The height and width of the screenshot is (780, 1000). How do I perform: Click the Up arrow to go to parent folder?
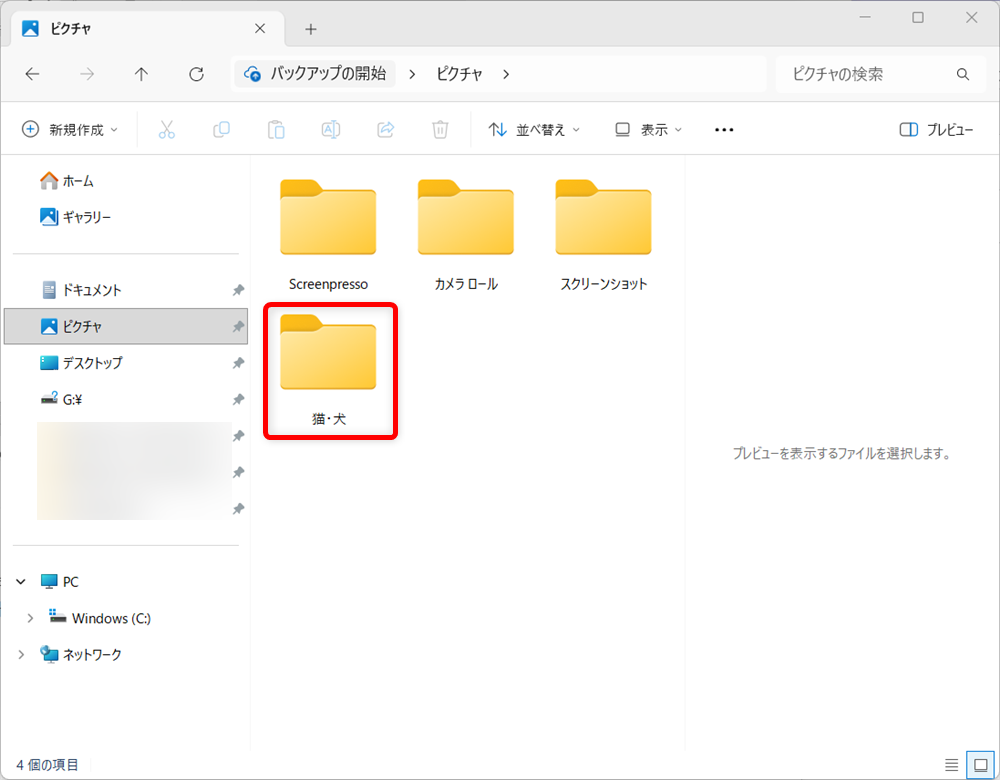tap(141, 73)
